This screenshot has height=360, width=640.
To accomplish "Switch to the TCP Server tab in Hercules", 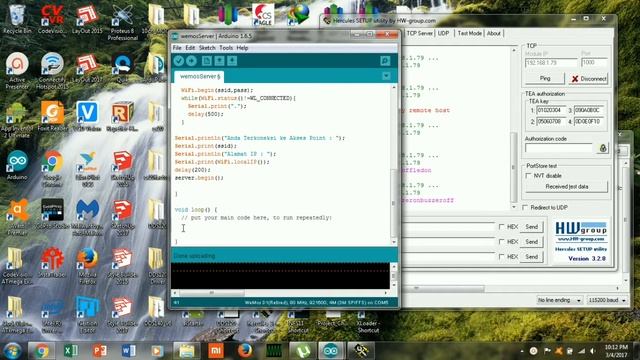I will [x=419, y=33].
